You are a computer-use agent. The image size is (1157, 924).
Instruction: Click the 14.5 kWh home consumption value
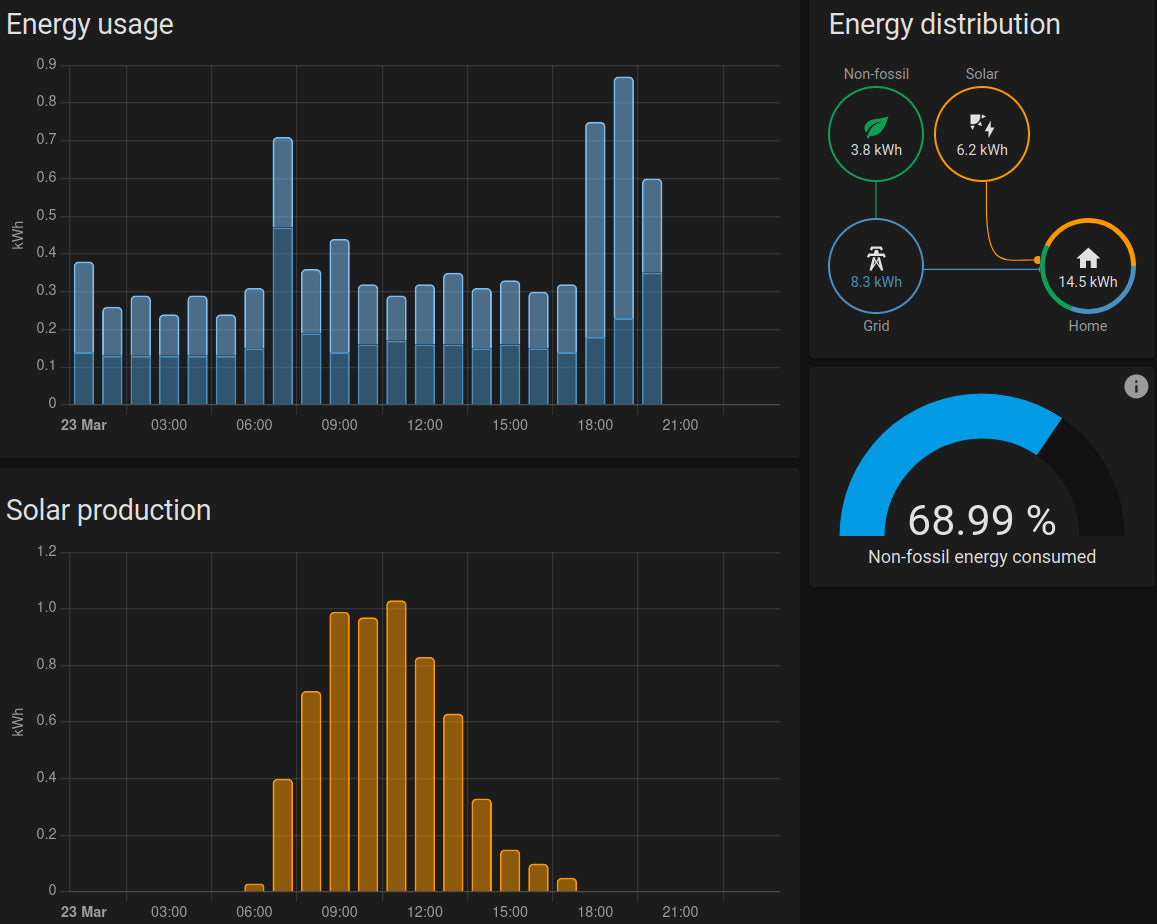tap(1088, 282)
